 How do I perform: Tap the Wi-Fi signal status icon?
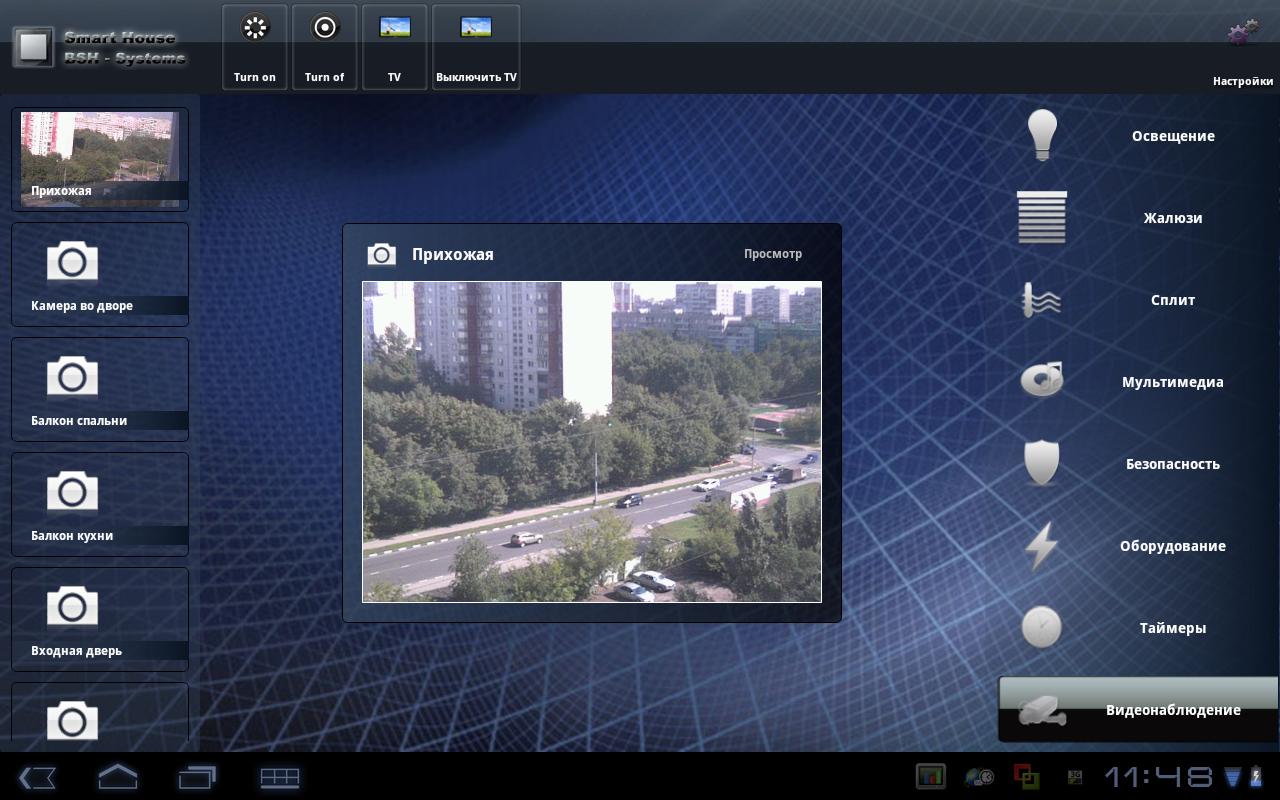tap(1232, 777)
